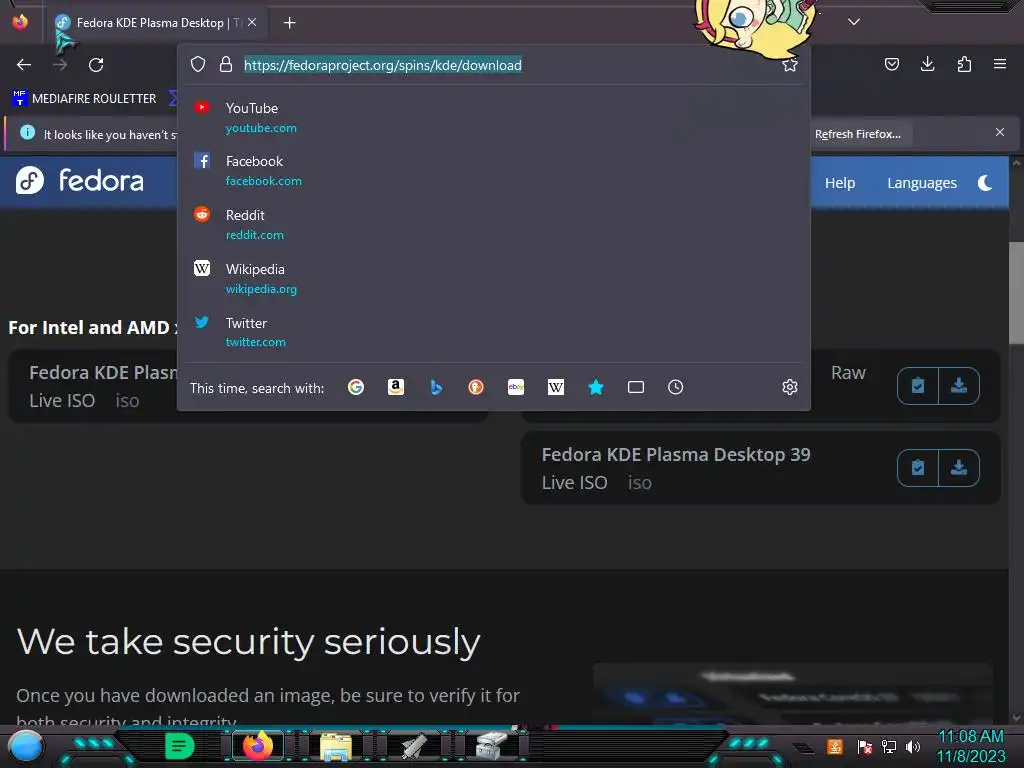Search this time with eBay
Viewport: 1024px width, 768px height.
516,387
